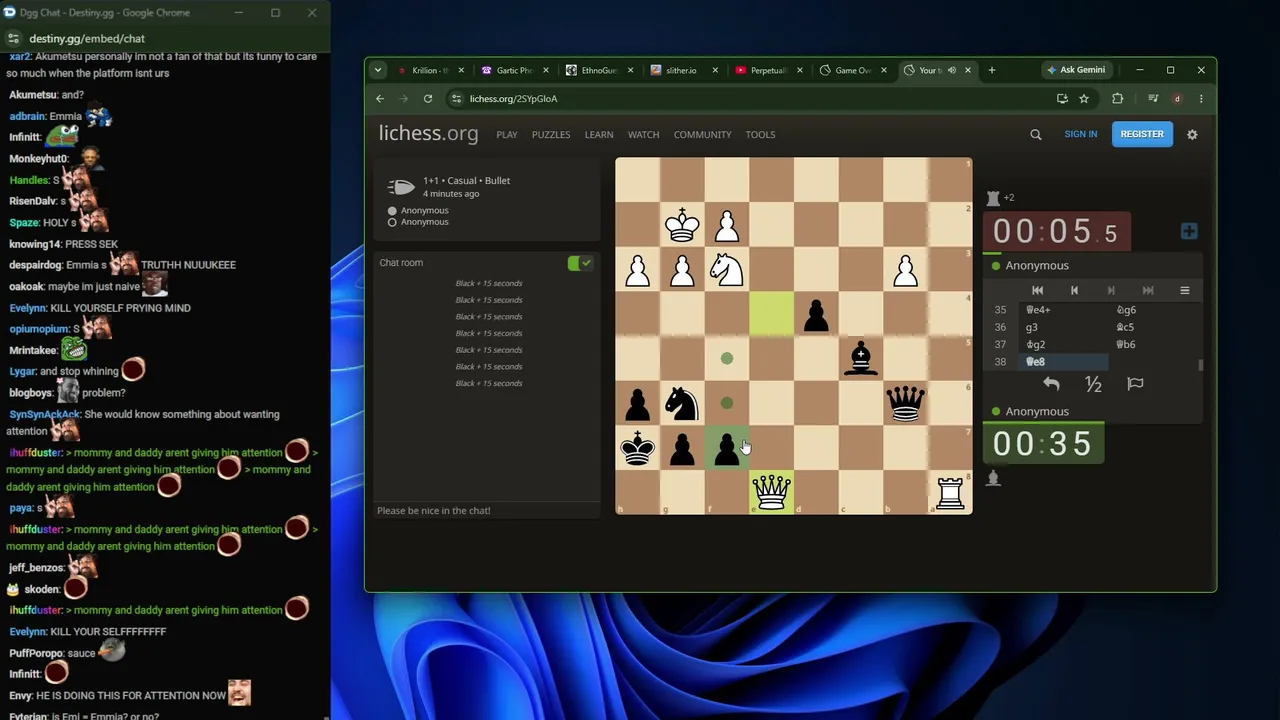Move the pawn to the f5 destination dot
The width and height of the screenshot is (1280, 720).
point(727,358)
